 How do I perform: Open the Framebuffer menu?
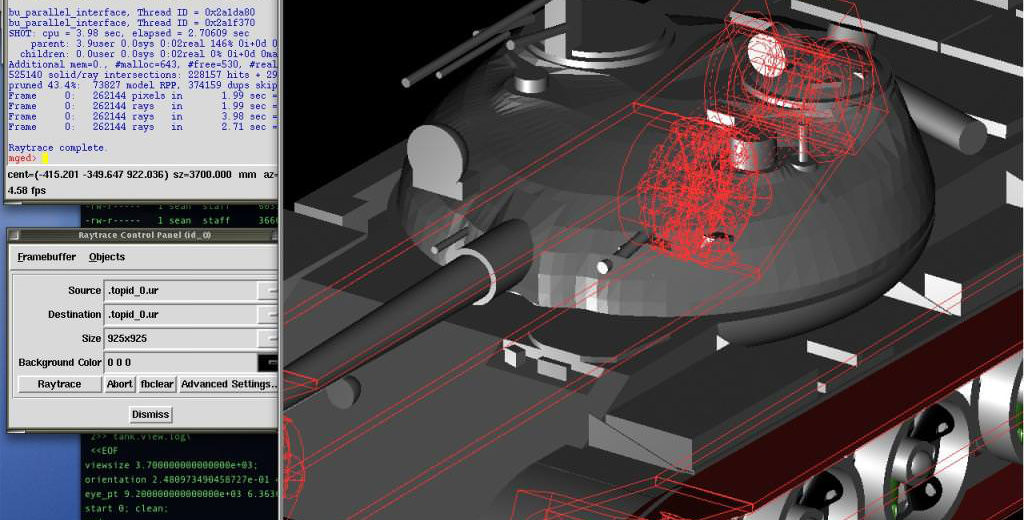(47, 257)
